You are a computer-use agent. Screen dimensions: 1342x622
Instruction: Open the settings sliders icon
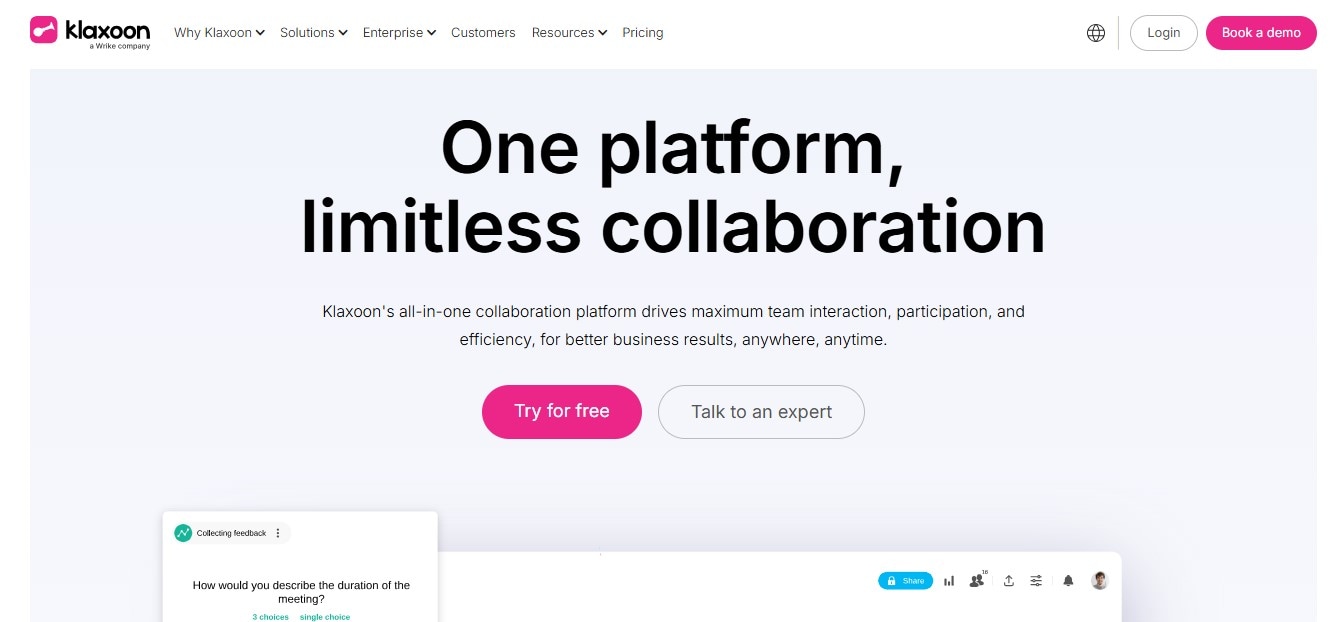[1036, 581]
